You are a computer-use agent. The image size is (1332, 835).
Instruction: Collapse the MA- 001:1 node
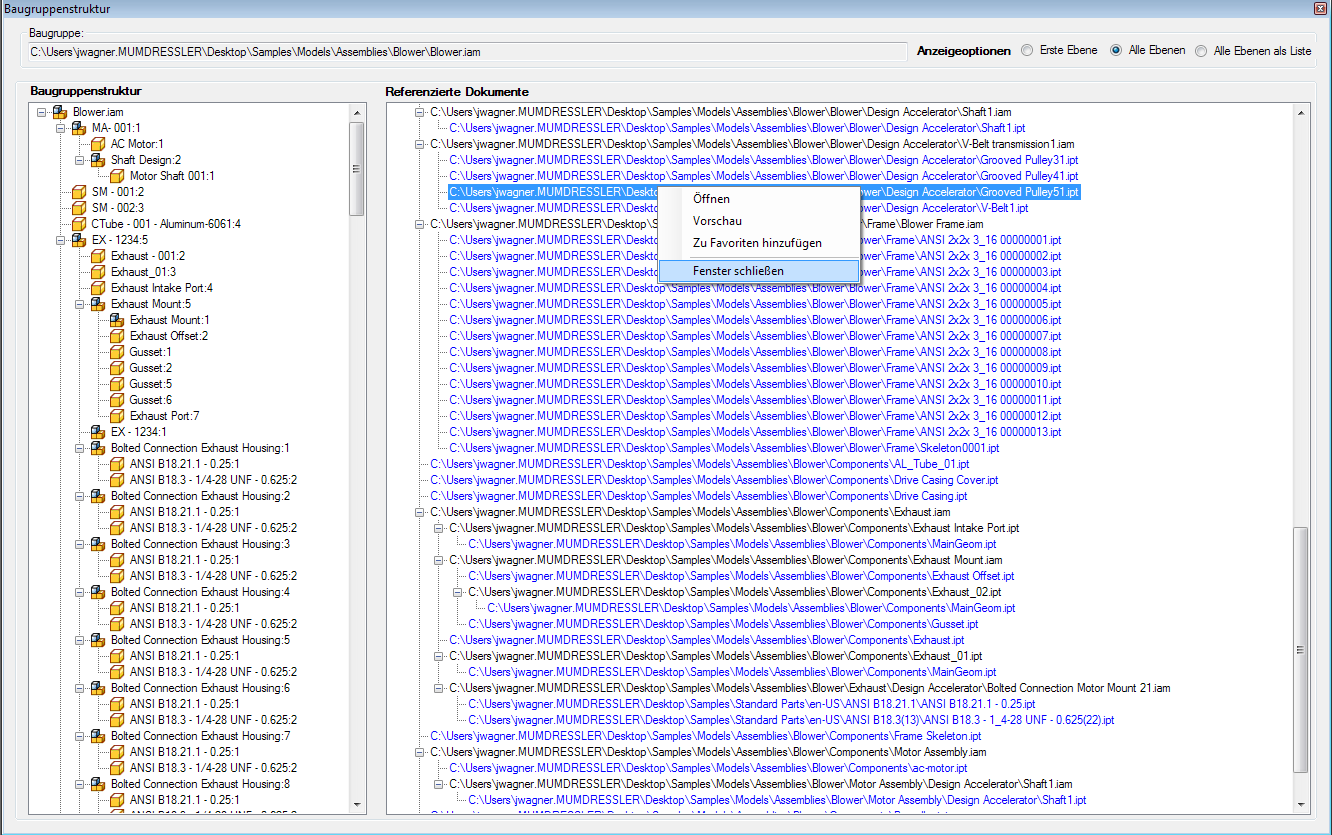61,128
